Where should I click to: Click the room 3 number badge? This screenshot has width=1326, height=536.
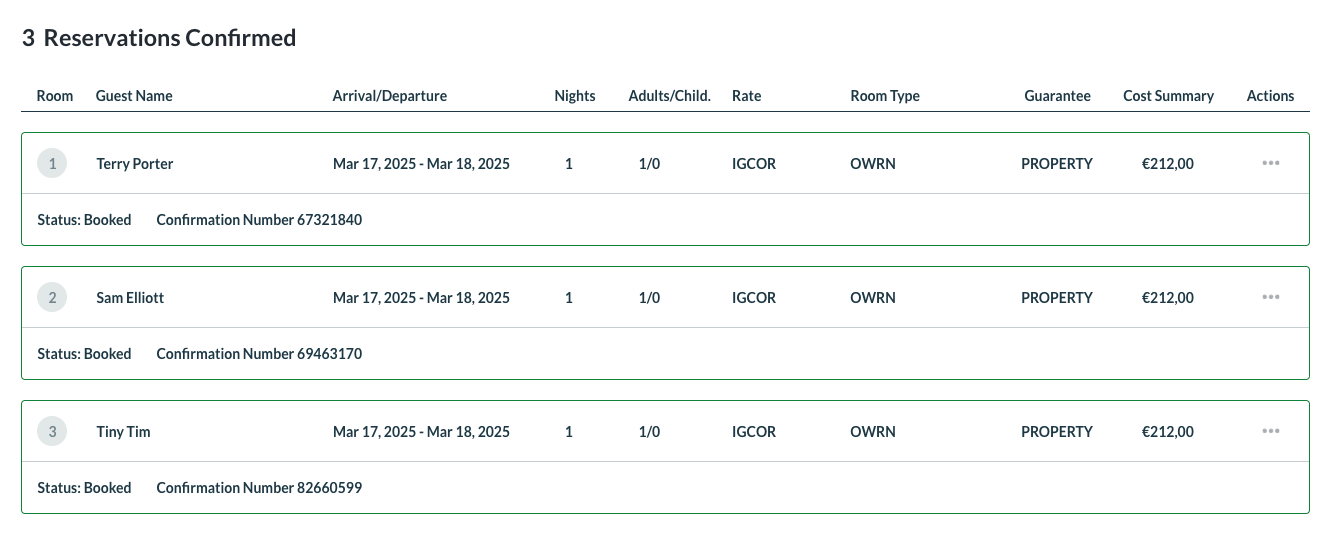point(52,431)
